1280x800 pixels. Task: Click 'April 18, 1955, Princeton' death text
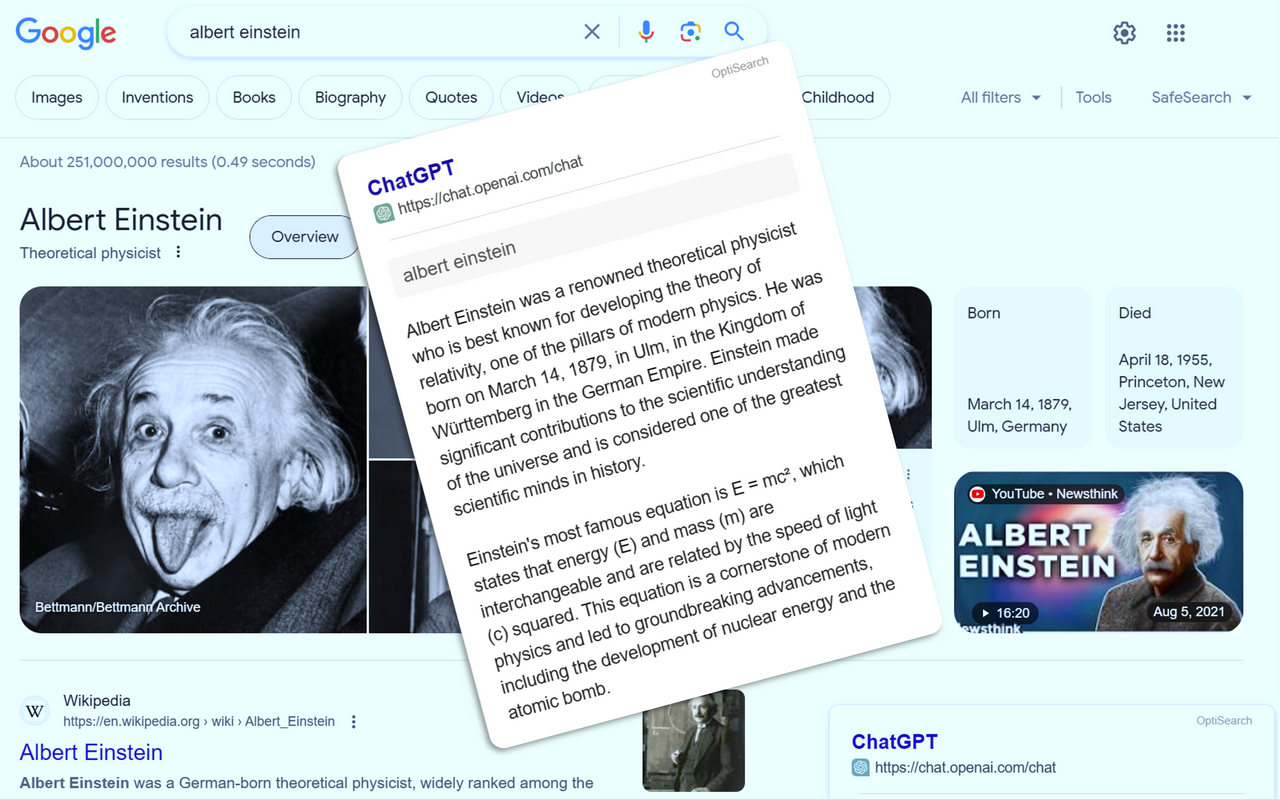pyautogui.click(x=1172, y=393)
